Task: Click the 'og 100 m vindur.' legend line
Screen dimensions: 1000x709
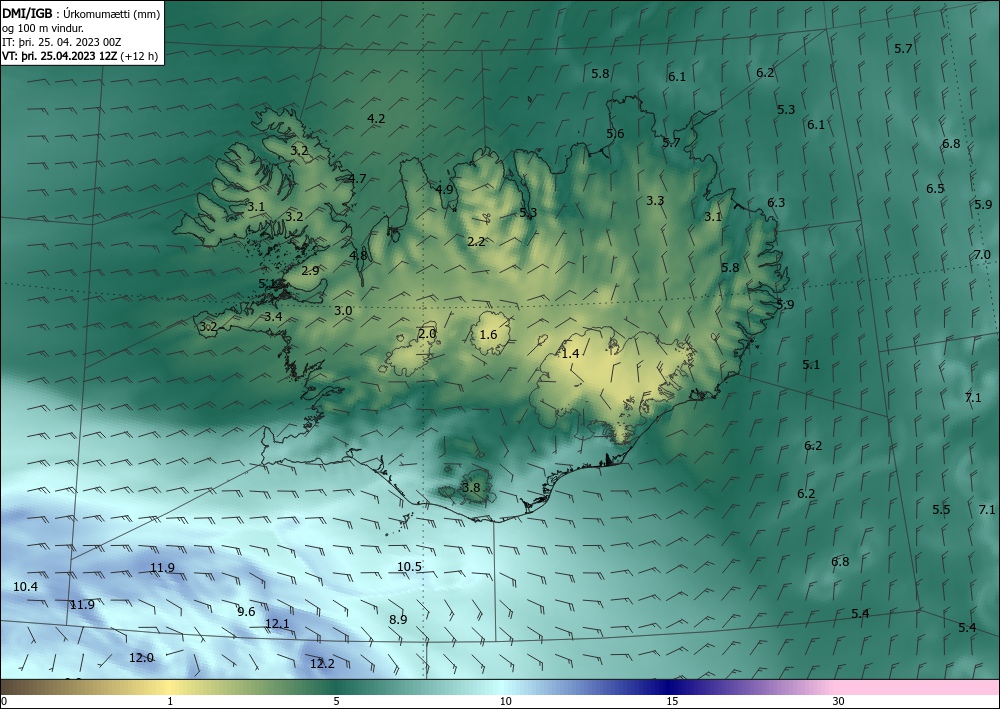Action: [x=43, y=28]
